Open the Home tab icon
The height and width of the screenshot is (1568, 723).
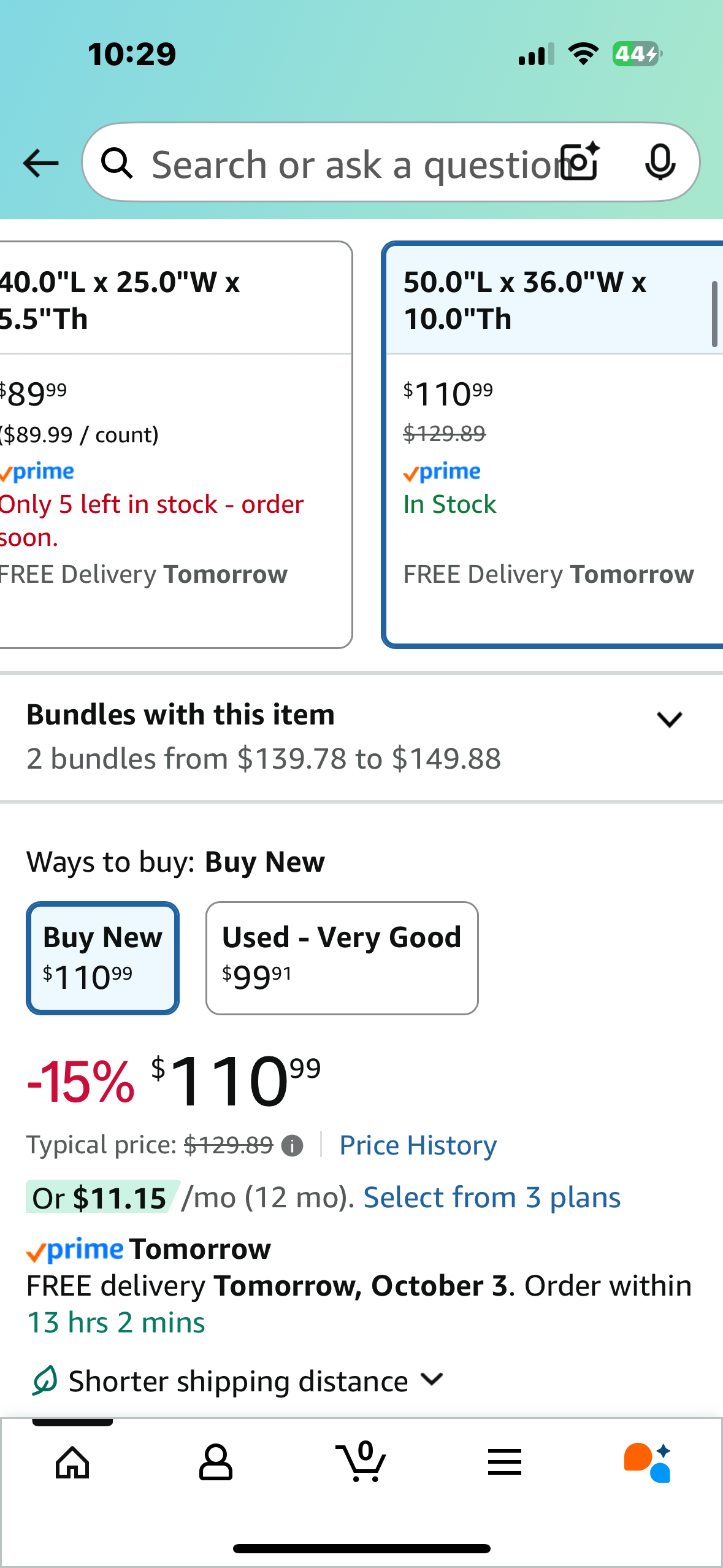(72, 1462)
